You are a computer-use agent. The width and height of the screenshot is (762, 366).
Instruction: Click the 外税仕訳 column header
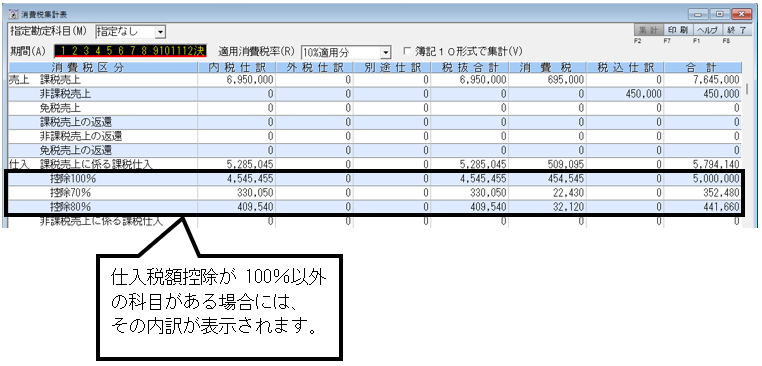(314, 68)
